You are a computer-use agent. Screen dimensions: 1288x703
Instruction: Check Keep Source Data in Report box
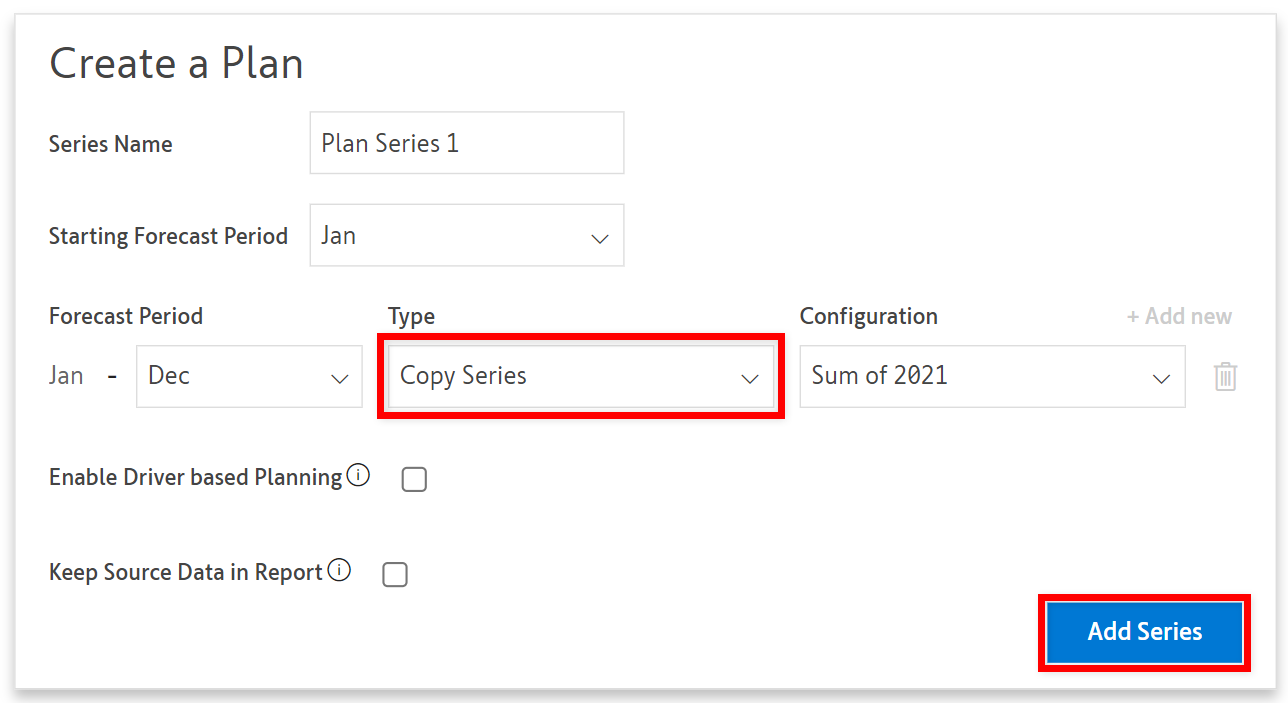pos(395,575)
